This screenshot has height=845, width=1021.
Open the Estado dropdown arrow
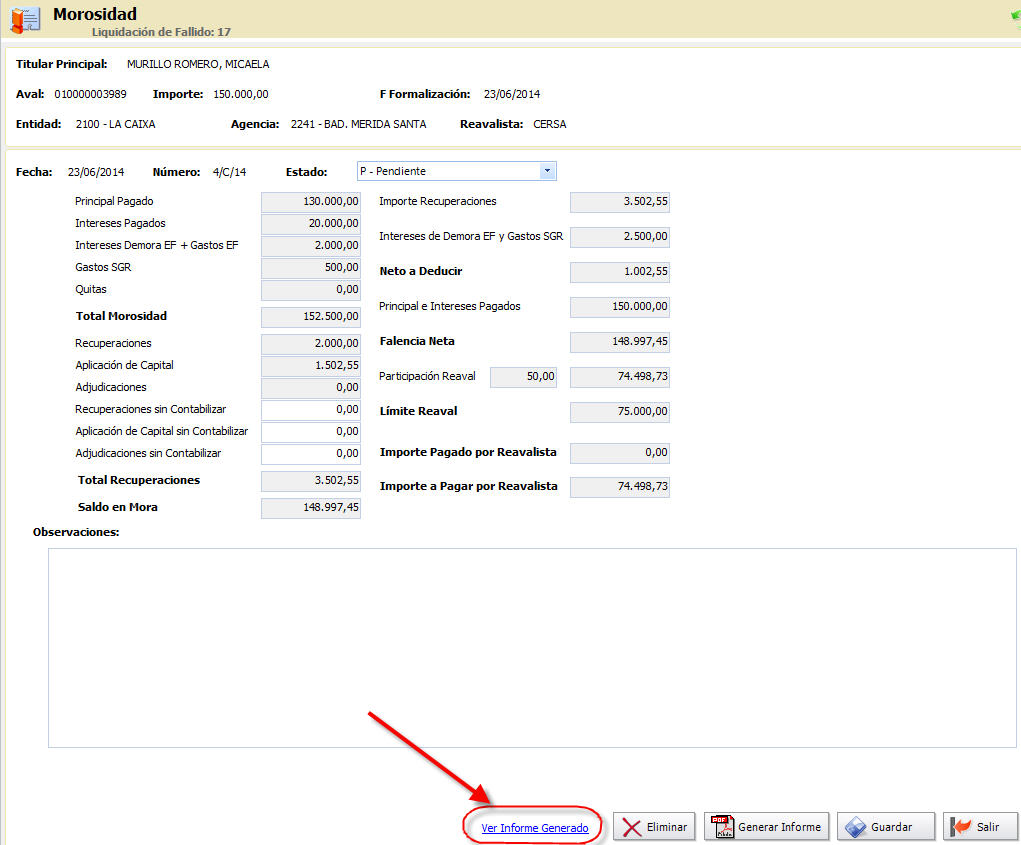pos(548,171)
